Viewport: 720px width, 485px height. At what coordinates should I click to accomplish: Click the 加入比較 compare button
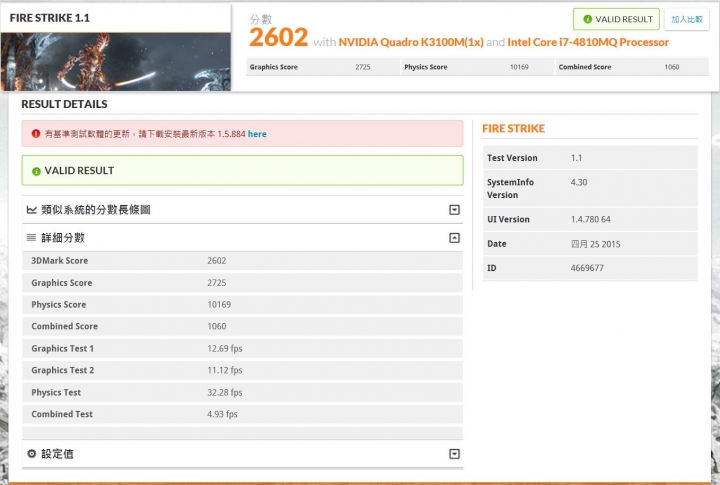(686, 19)
